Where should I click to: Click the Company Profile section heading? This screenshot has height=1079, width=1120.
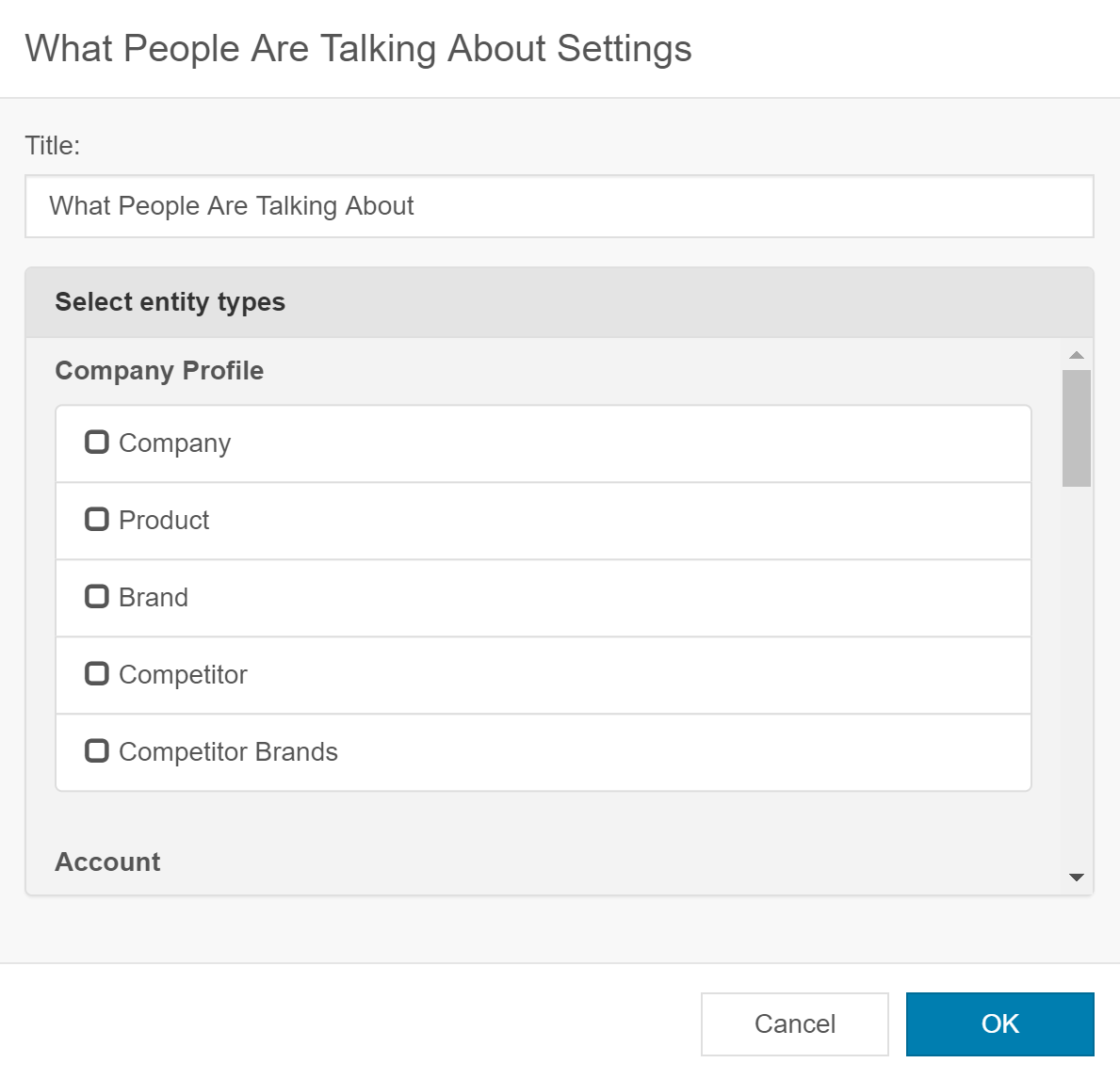click(159, 371)
